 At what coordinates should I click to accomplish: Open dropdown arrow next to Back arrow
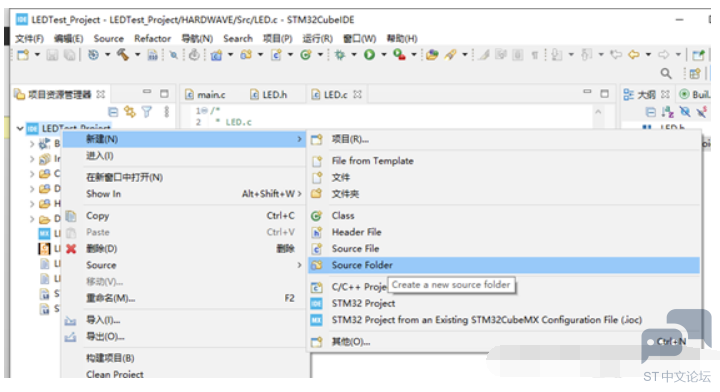[648, 55]
